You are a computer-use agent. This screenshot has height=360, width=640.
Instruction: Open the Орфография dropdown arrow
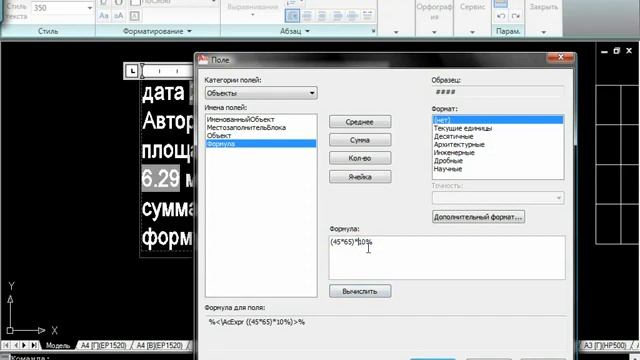pos(434,32)
